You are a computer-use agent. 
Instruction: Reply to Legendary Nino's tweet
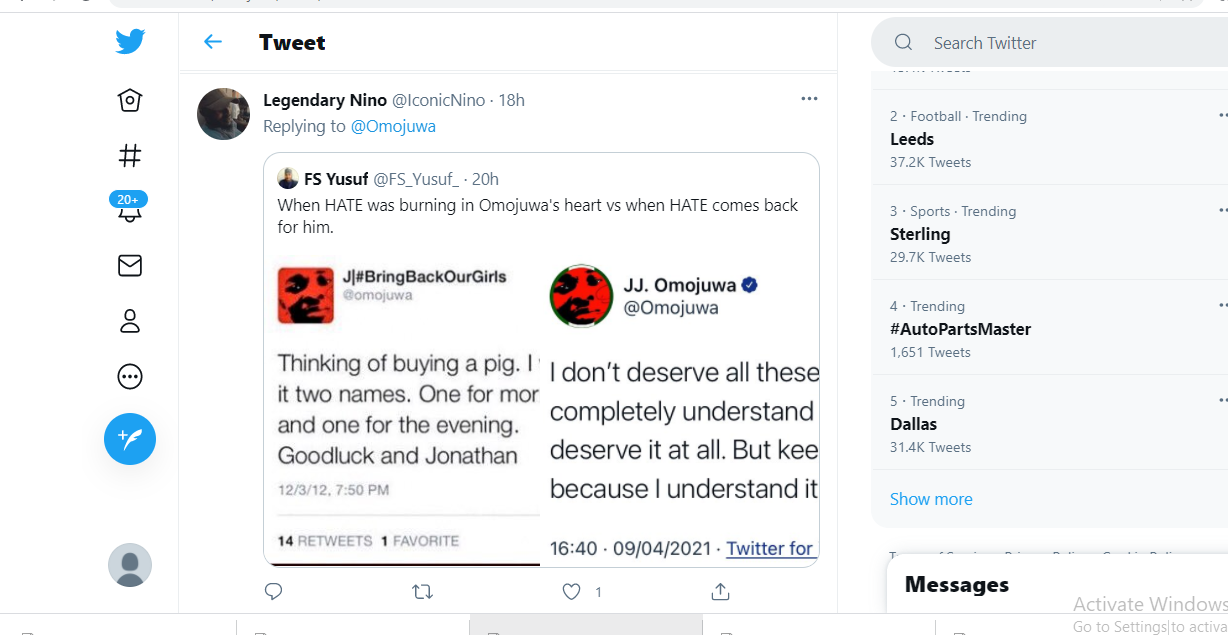tap(274, 592)
